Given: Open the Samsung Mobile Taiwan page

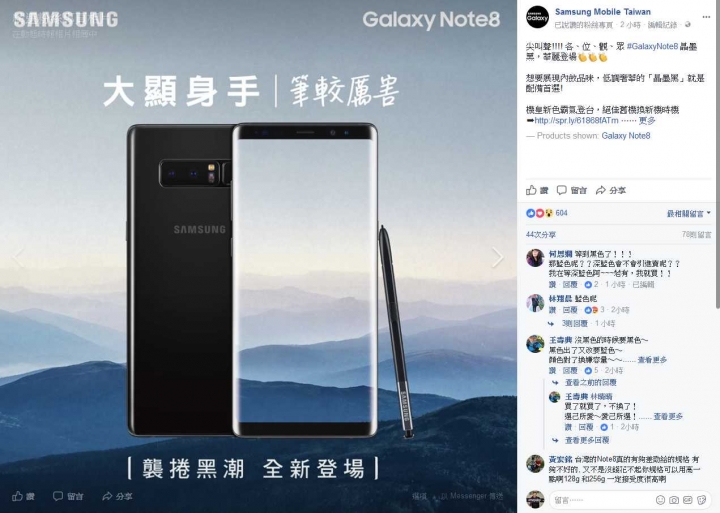Looking at the screenshot, I should click(602, 12).
